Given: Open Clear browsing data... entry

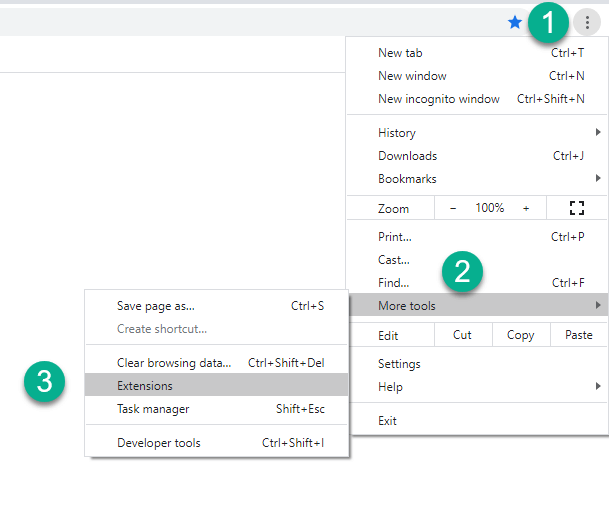Looking at the screenshot, I should (x=216, y=363).
